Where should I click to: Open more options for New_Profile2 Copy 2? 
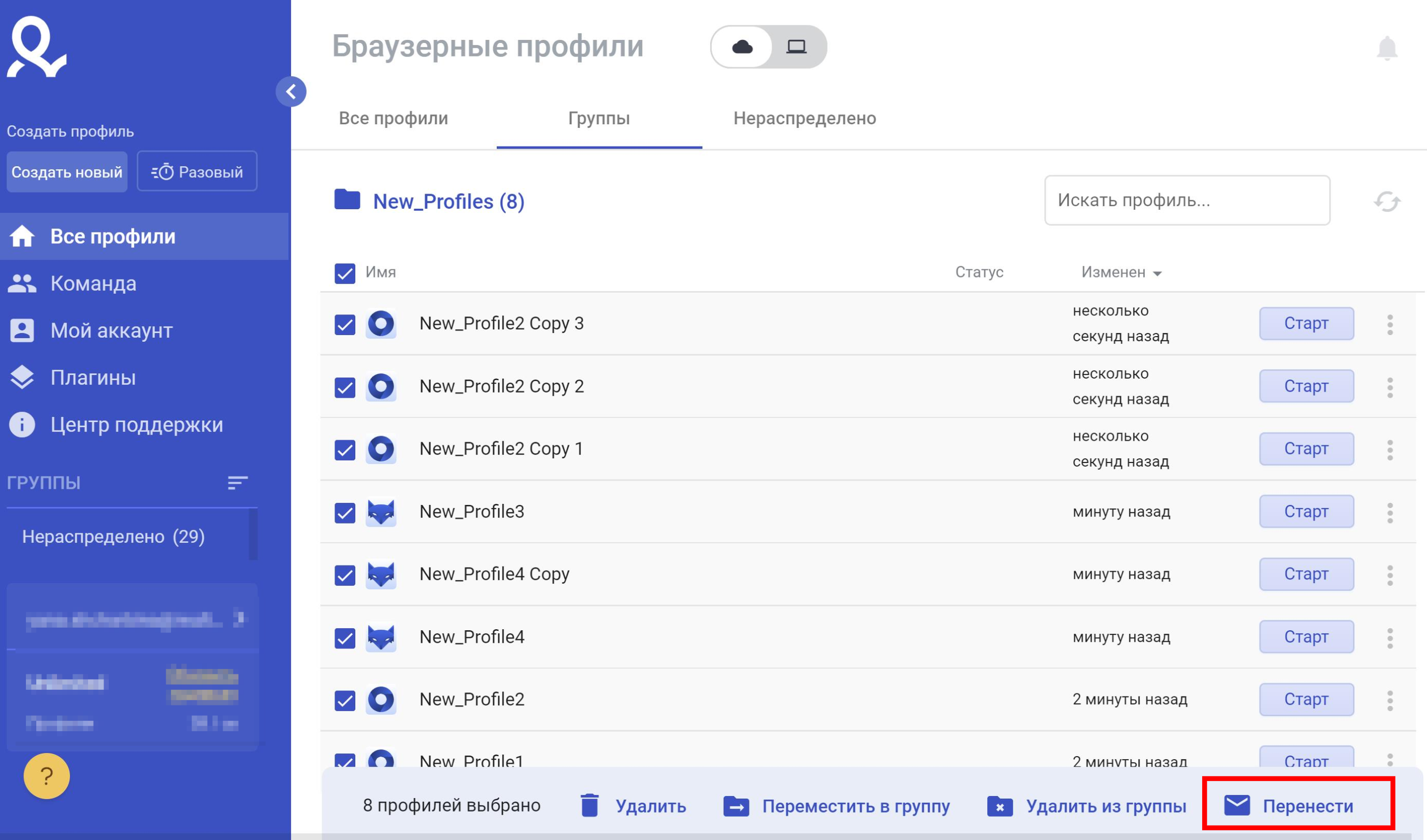pos(1390,387)
